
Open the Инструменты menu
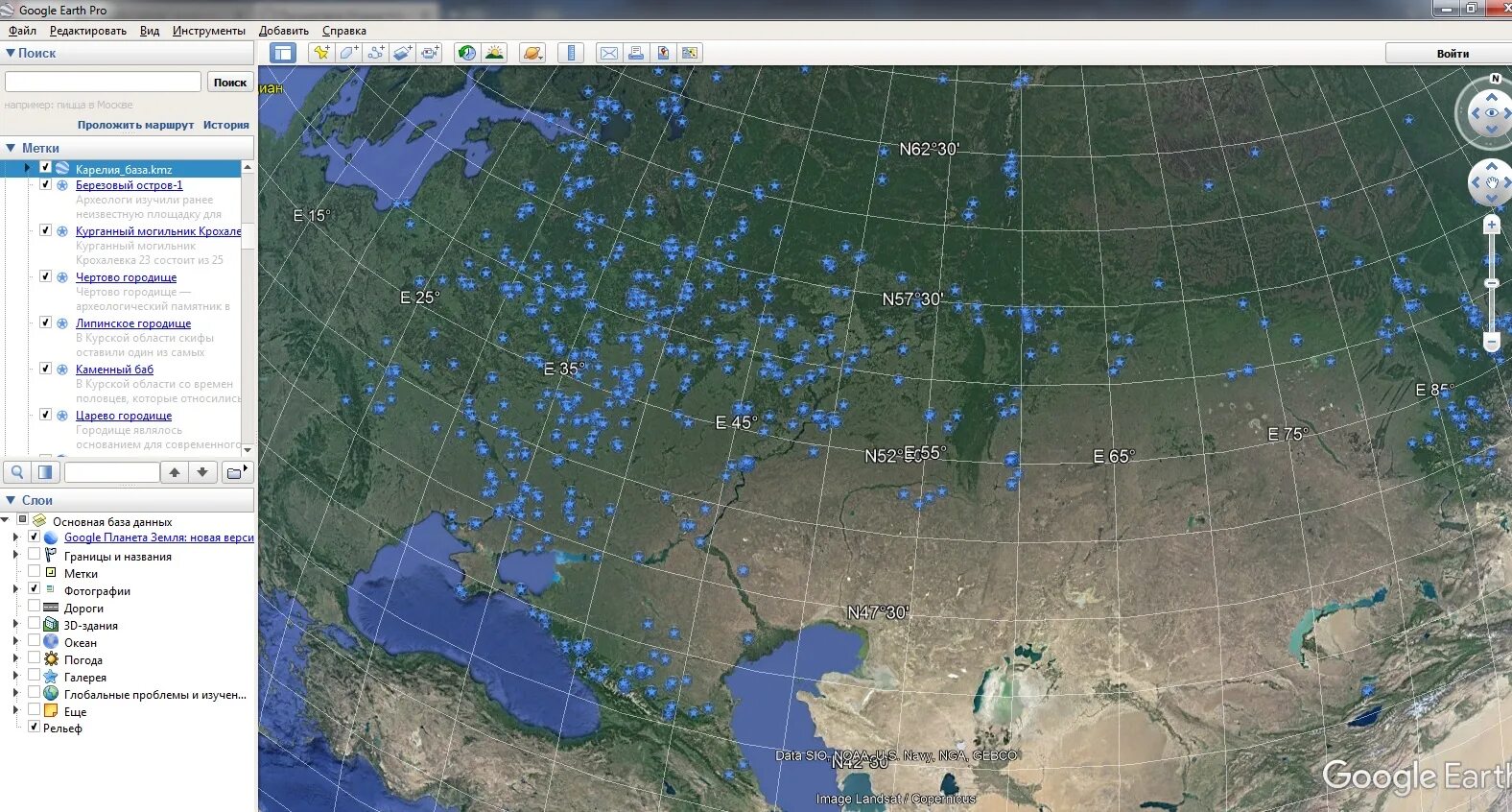coord(209,31)
